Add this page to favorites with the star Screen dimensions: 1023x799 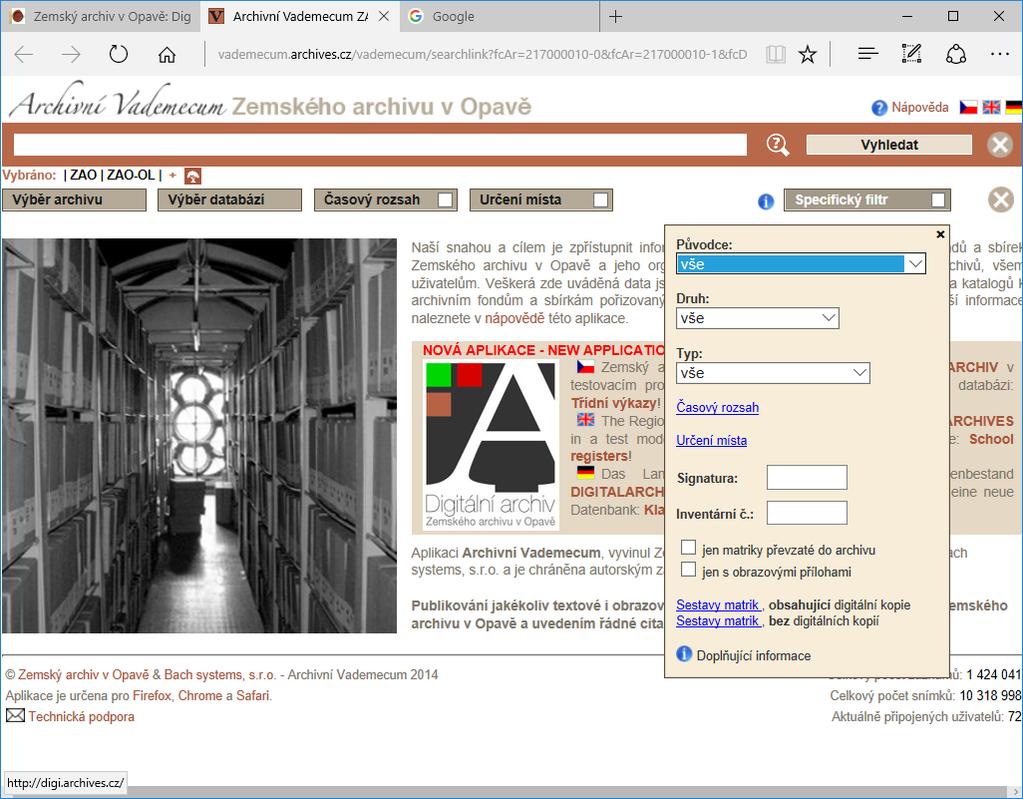(x=808, y=54)
